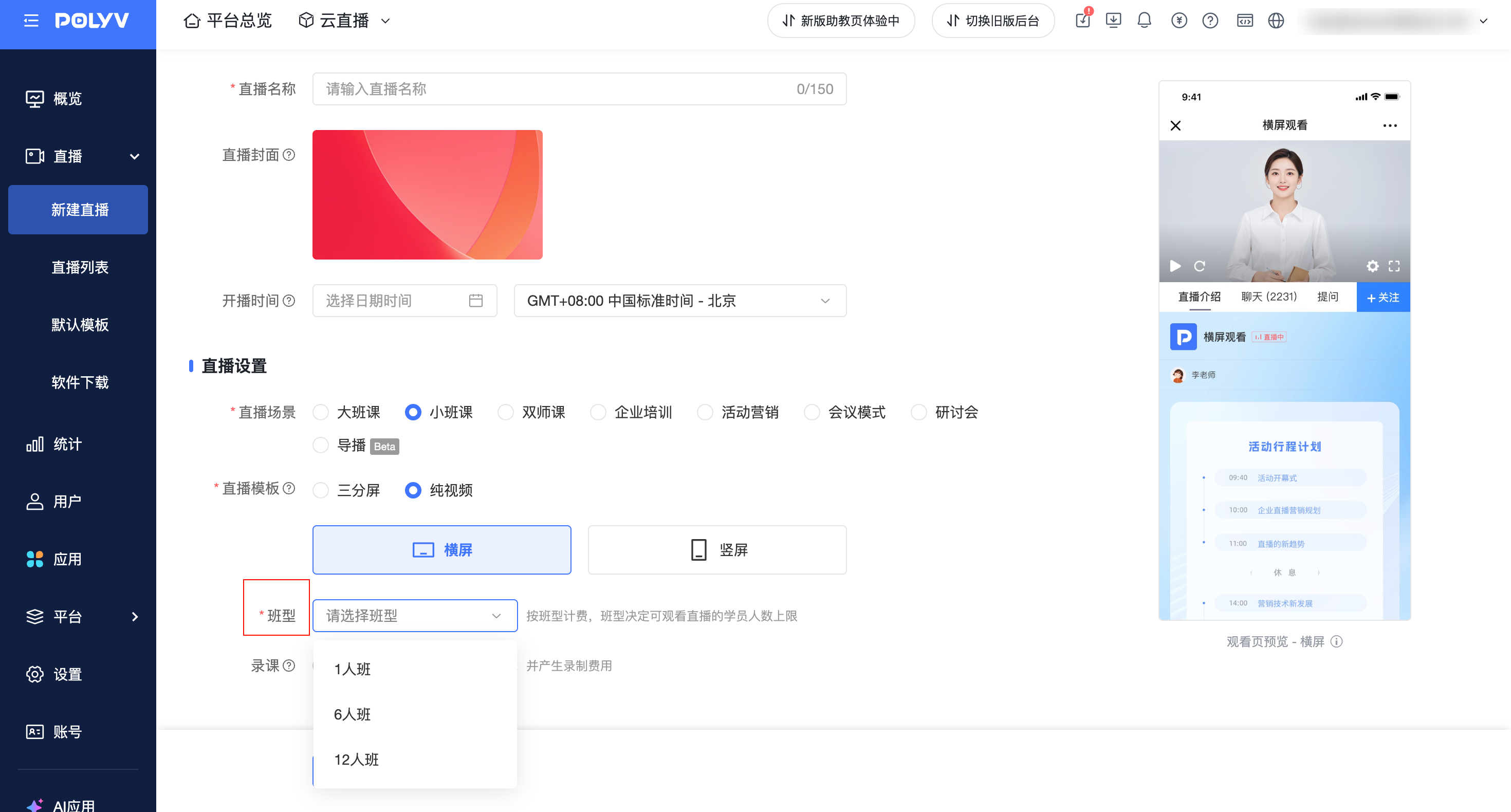Click the +关注 follow button in preview

tap(1383, 297)
